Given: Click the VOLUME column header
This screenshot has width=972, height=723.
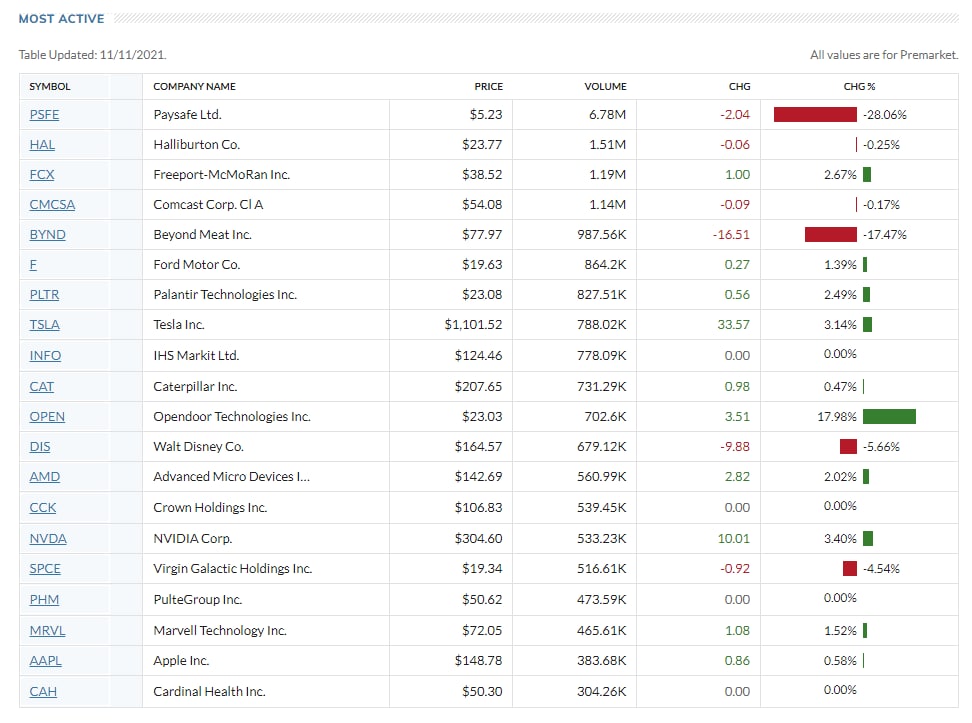Looking at the screenshot, I should click(605, 87).
